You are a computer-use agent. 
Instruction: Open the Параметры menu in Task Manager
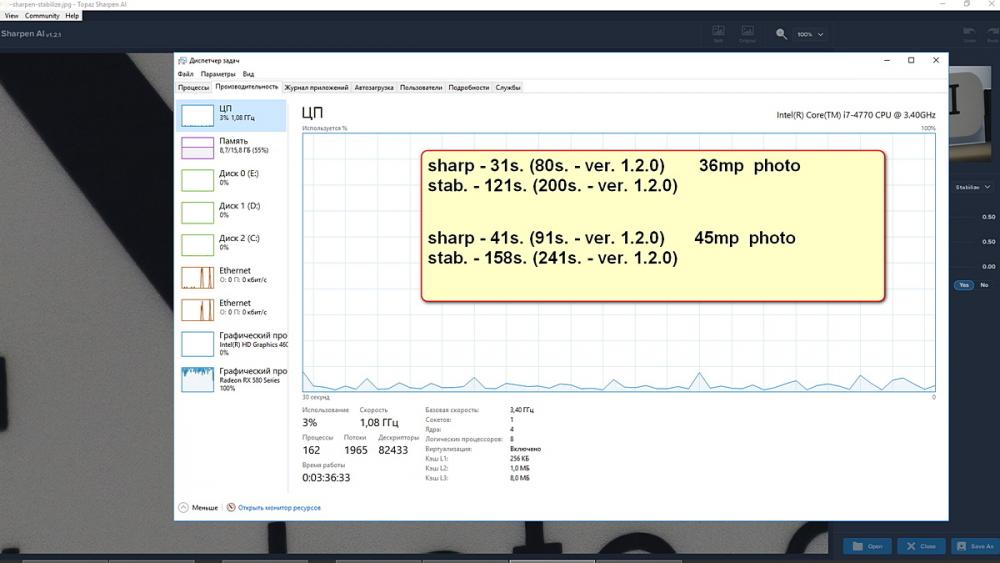point(218,74)
